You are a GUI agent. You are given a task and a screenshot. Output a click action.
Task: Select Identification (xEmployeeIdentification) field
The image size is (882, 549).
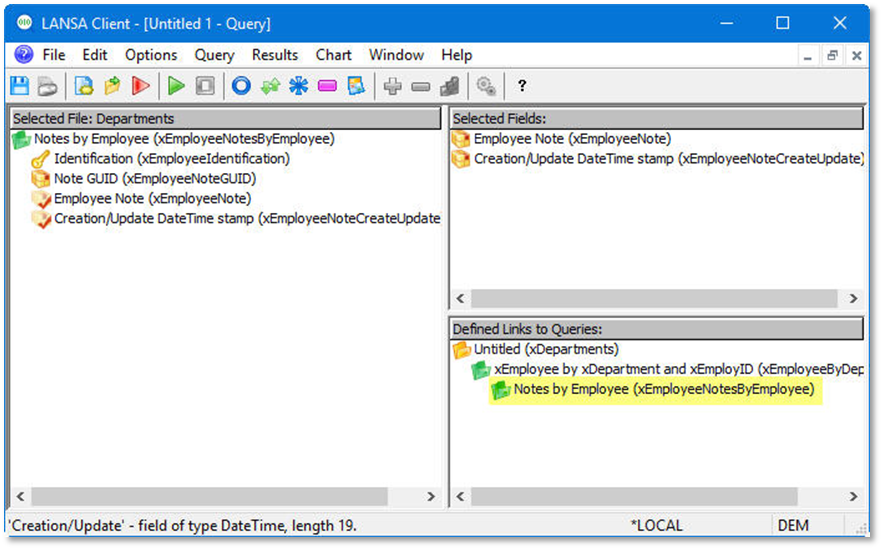pyautogui.click(x=172, y=159)
